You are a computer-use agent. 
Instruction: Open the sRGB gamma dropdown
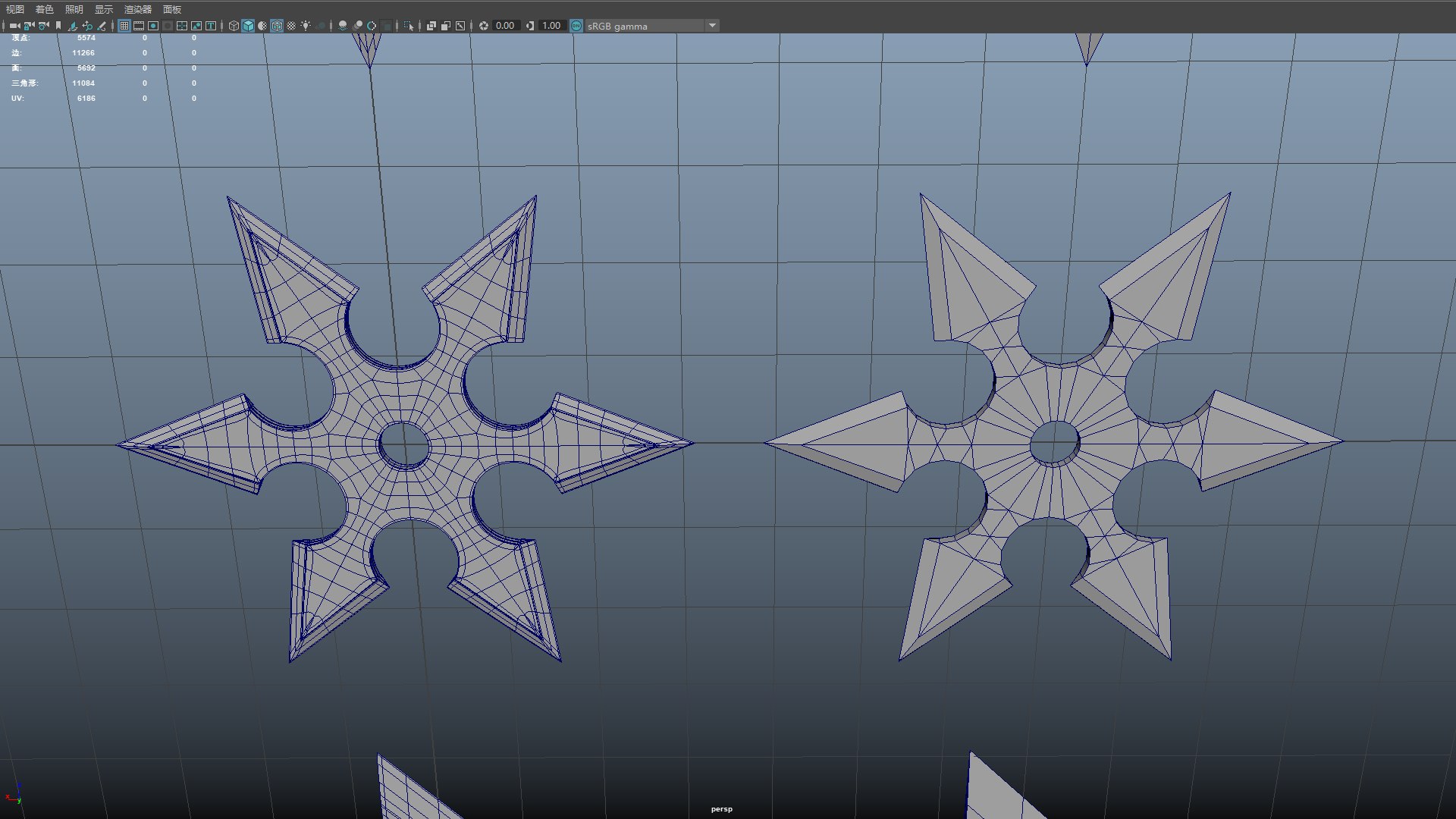[x=645, y=26]
